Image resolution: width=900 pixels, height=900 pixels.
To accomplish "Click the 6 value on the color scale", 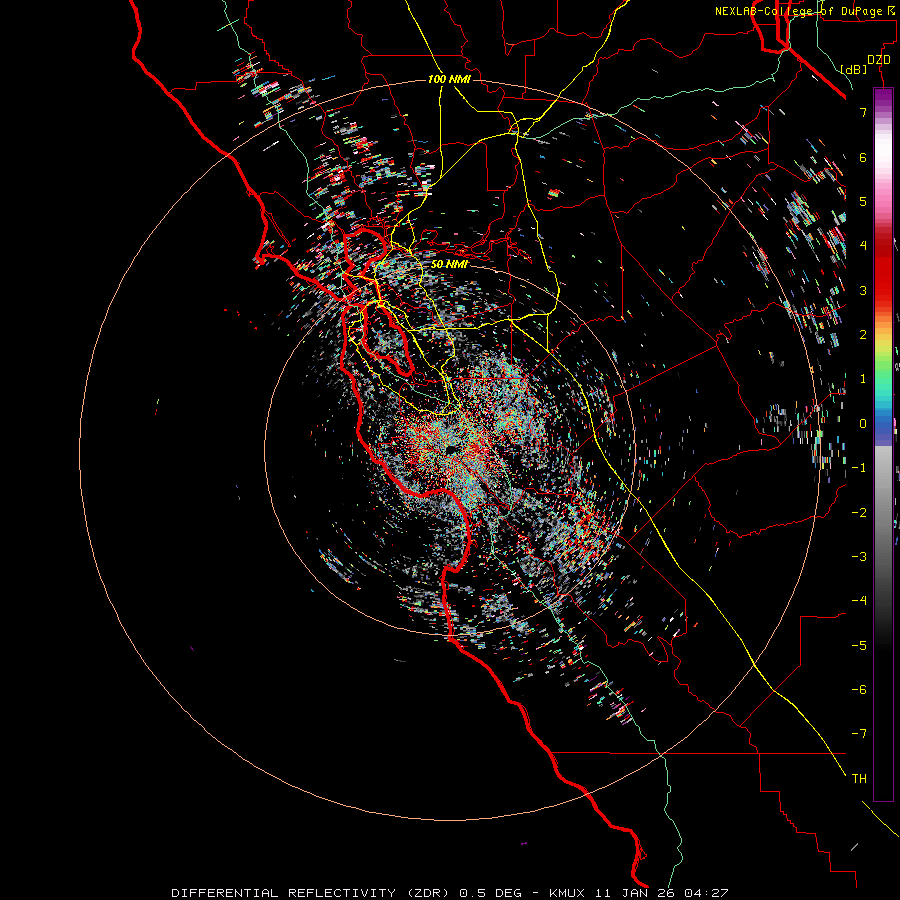I will [x=863, y=157].
